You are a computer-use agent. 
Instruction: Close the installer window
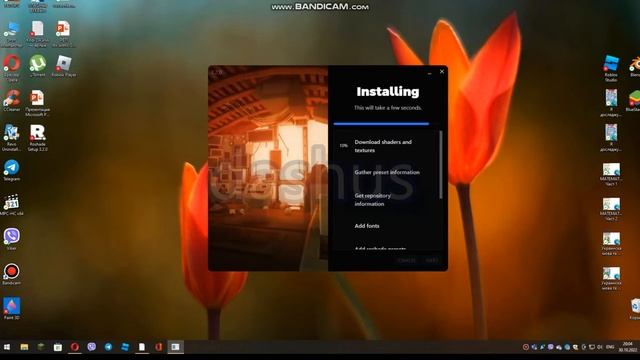point(442,72)
